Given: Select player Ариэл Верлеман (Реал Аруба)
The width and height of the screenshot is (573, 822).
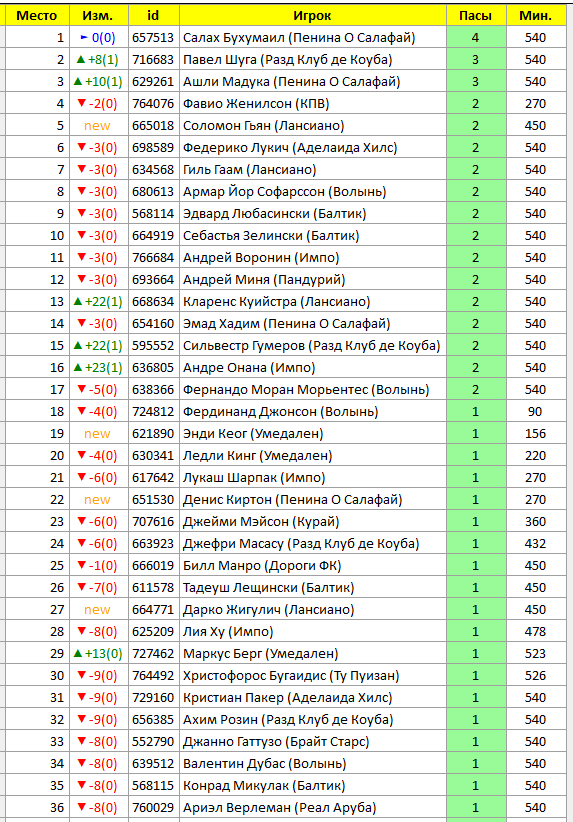Looking at the screenshot, I should tap(279, 808).
